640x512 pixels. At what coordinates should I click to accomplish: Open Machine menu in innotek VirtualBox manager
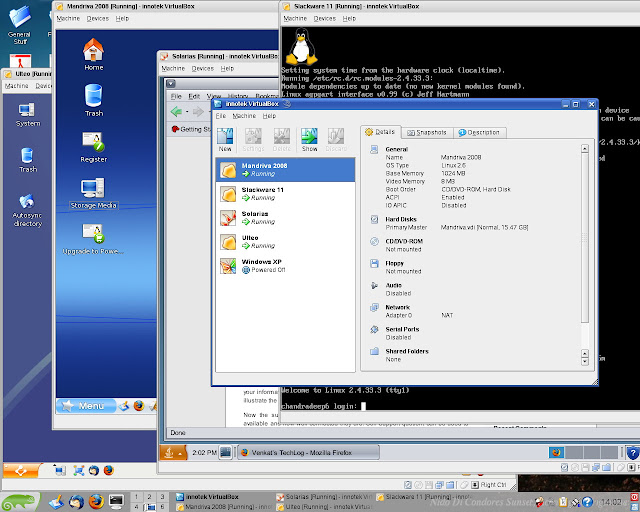click(244, 116)
